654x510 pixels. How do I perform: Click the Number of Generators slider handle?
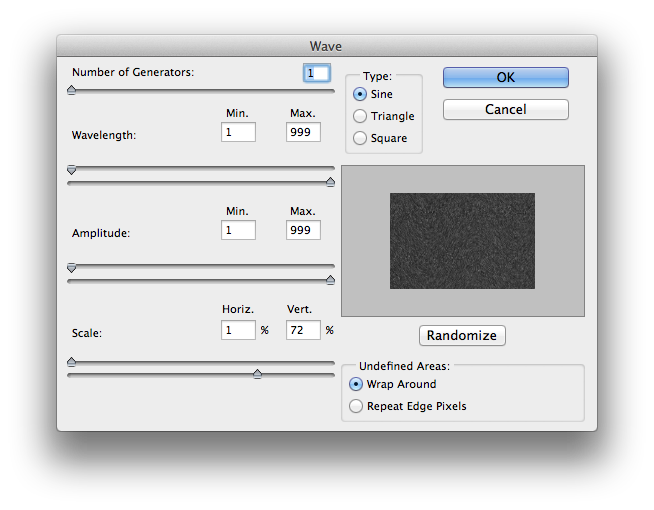[x=71, y=90]
